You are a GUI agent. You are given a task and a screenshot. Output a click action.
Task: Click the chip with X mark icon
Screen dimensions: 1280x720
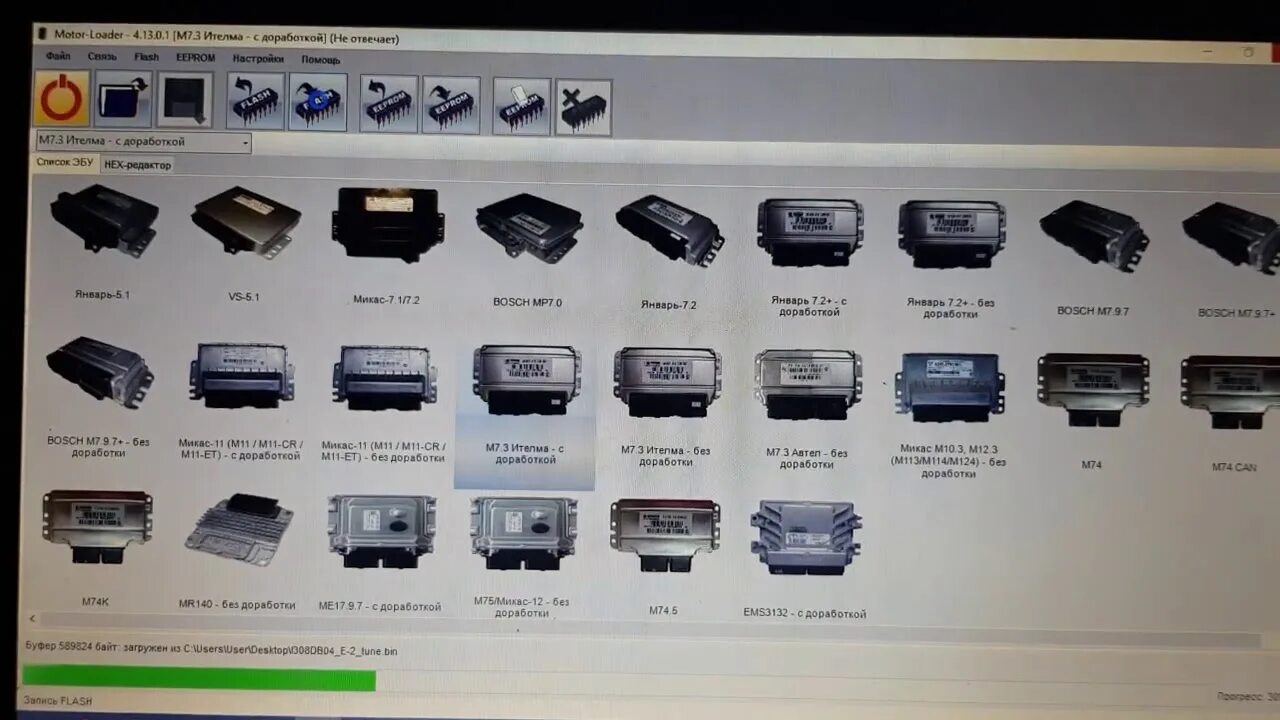[x=584, y=107]
